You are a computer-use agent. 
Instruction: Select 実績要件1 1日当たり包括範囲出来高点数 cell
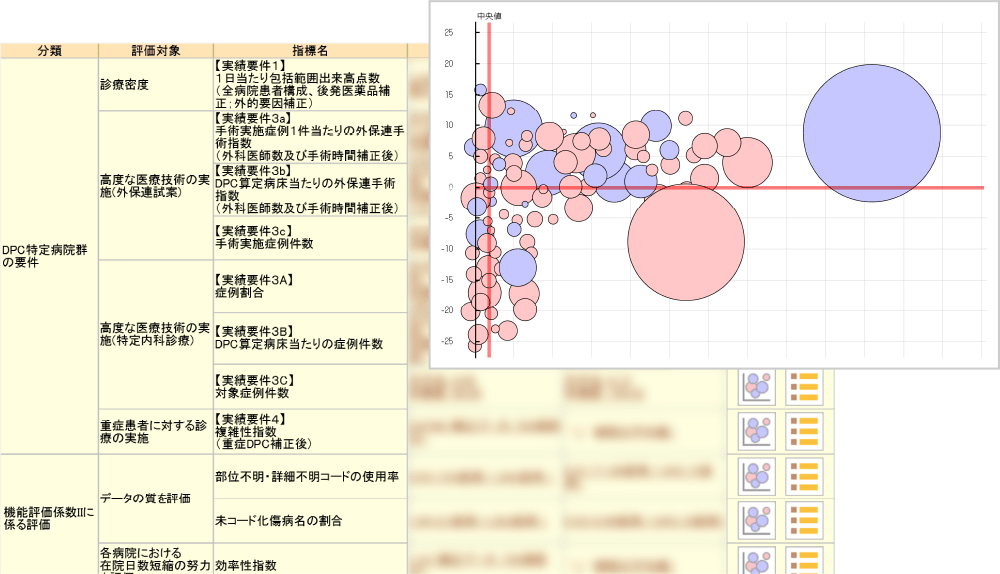pos(310,85)
